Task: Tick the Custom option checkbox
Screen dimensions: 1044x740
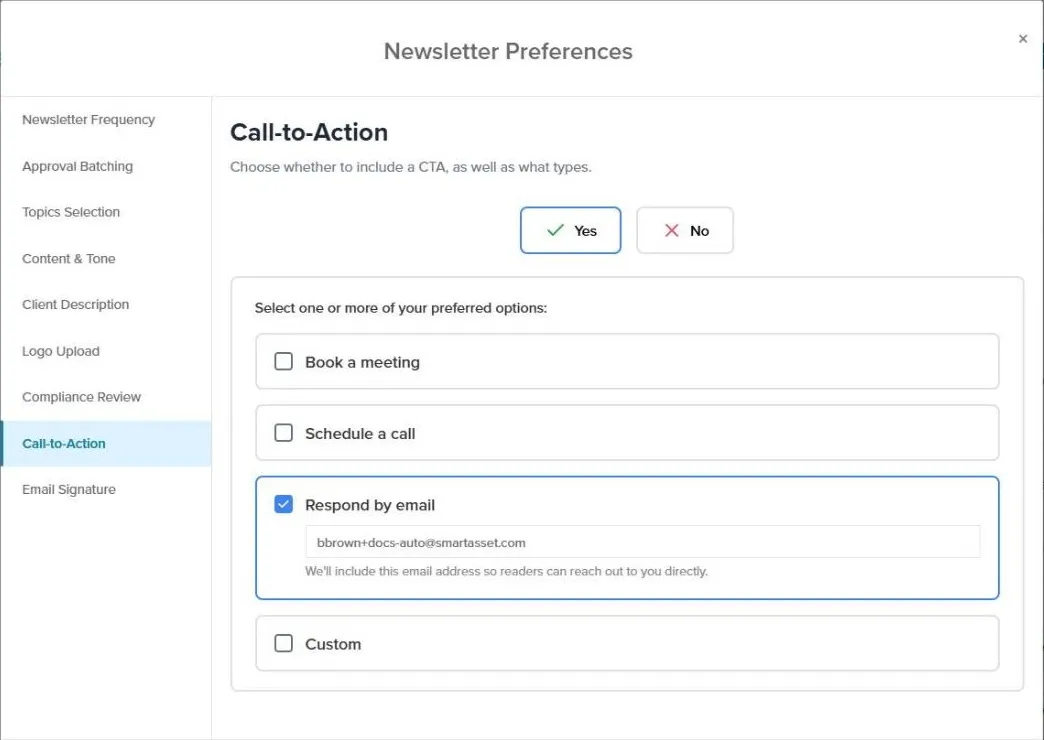Action: tap(284, 643)
